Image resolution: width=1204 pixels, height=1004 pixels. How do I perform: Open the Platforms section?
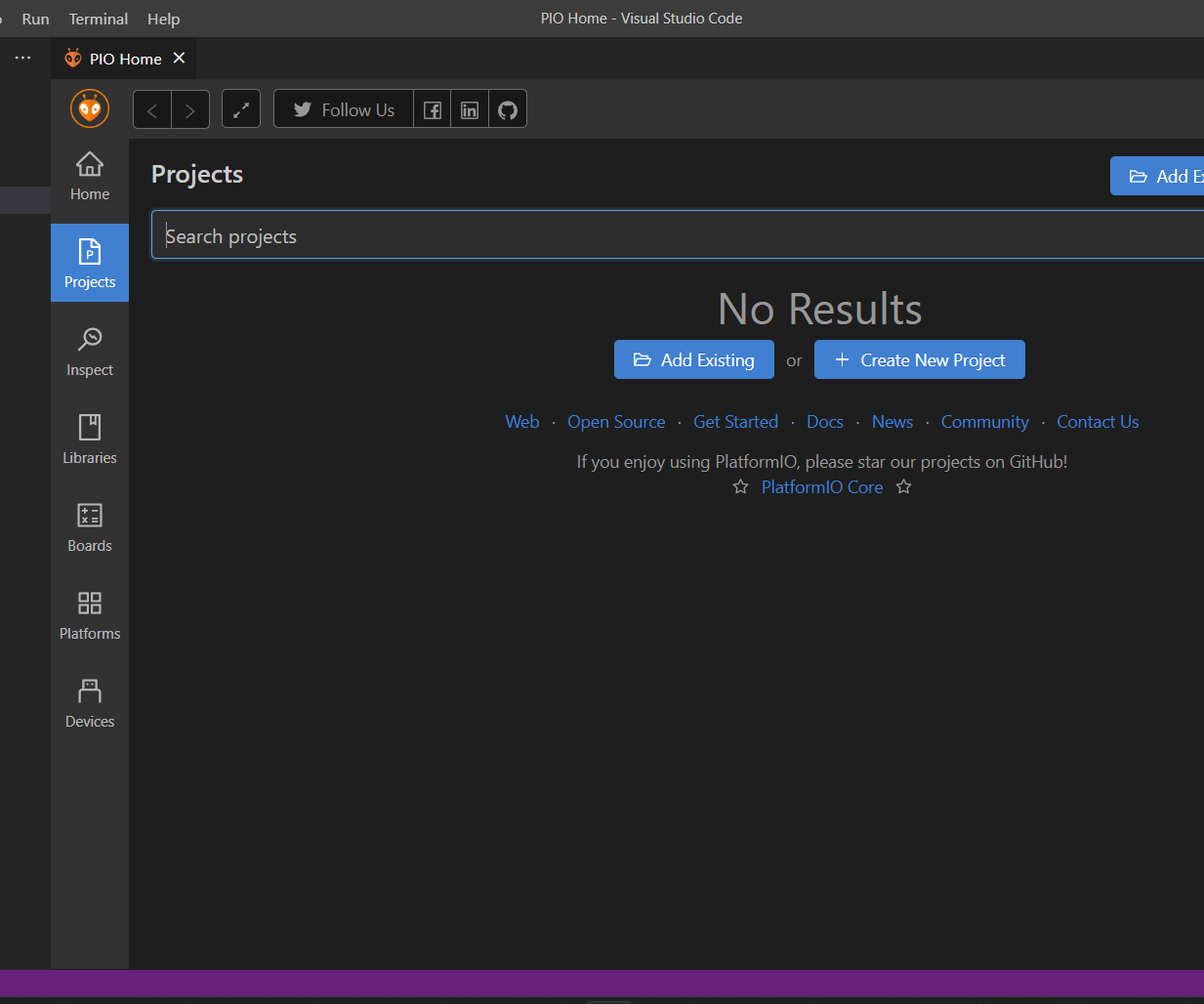[x=90, y=615]
